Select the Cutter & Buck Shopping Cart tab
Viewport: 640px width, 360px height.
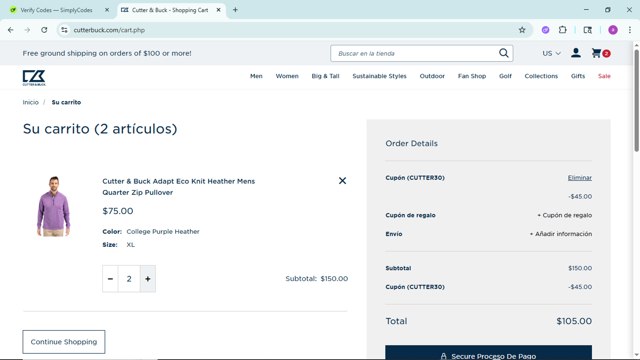[171, 10]
